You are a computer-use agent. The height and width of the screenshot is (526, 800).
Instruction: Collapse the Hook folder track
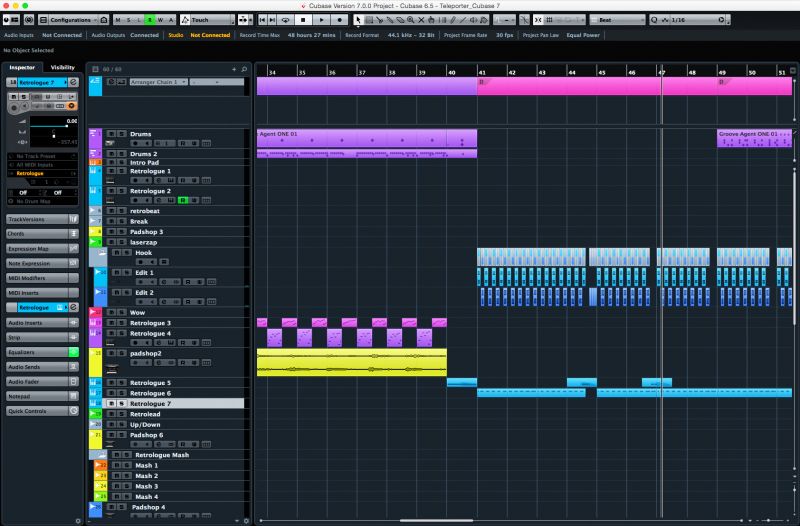102,253
